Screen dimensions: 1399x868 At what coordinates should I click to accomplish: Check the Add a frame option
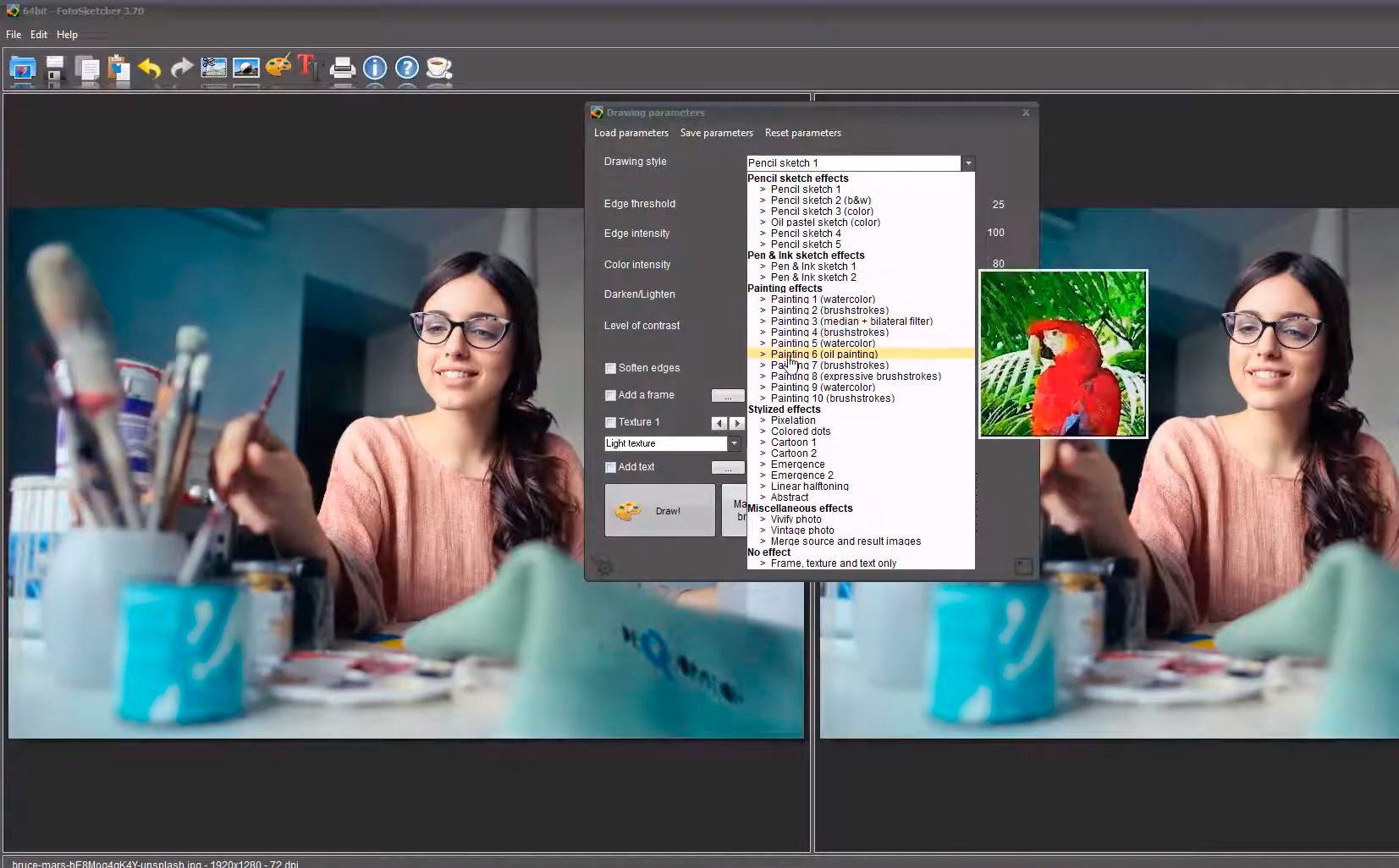(x=610, y=395)
